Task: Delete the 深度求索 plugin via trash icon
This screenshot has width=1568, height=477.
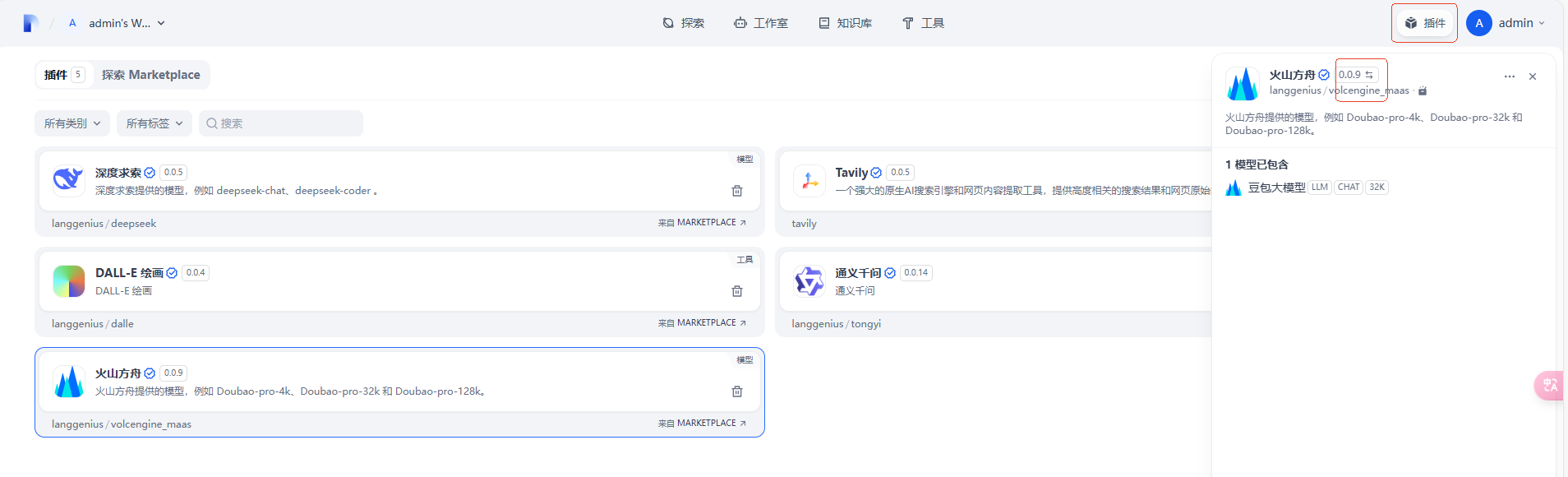Action: tap(737, 191)
